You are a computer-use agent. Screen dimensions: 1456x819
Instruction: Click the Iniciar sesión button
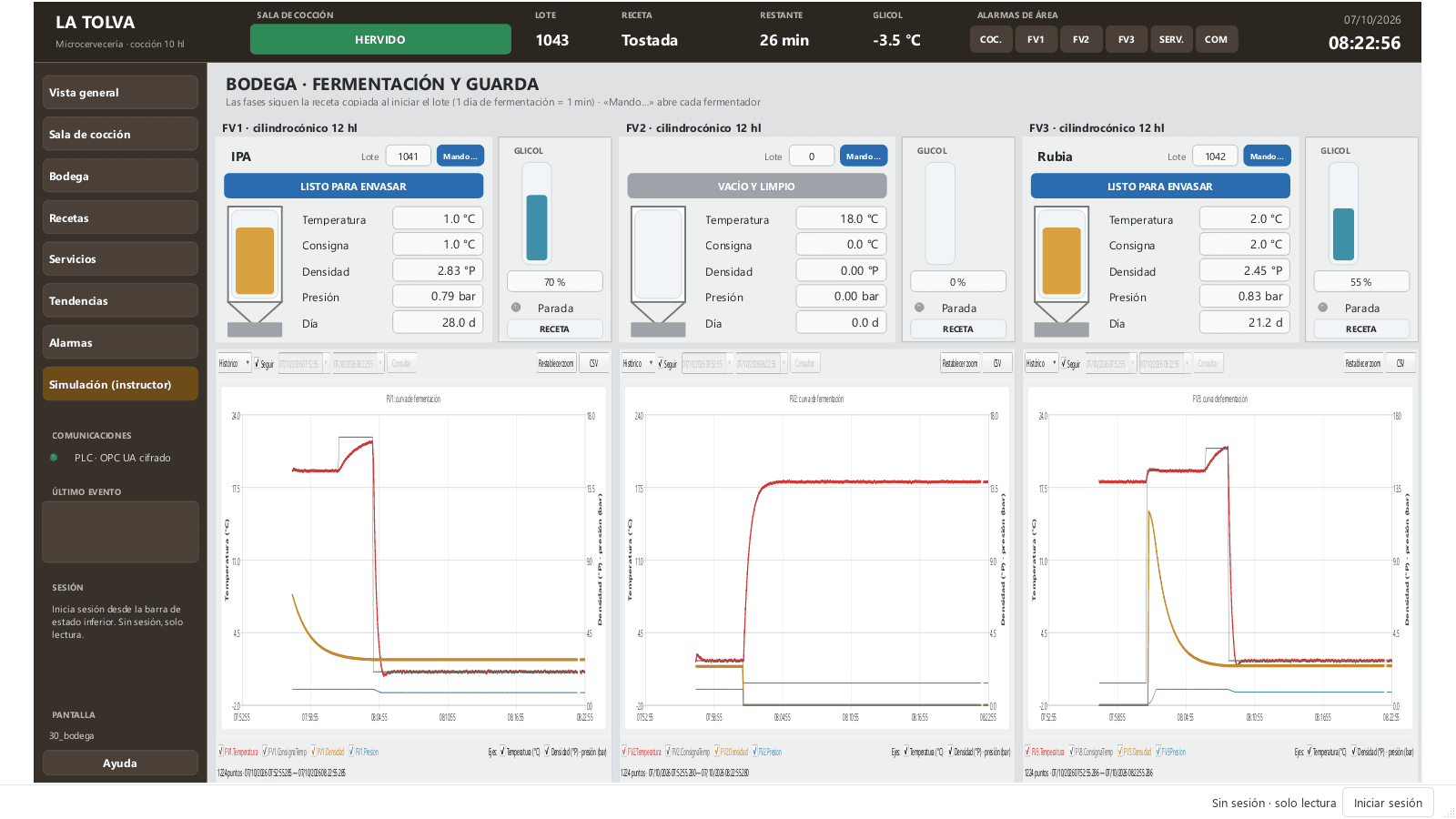pos(1388,803)
